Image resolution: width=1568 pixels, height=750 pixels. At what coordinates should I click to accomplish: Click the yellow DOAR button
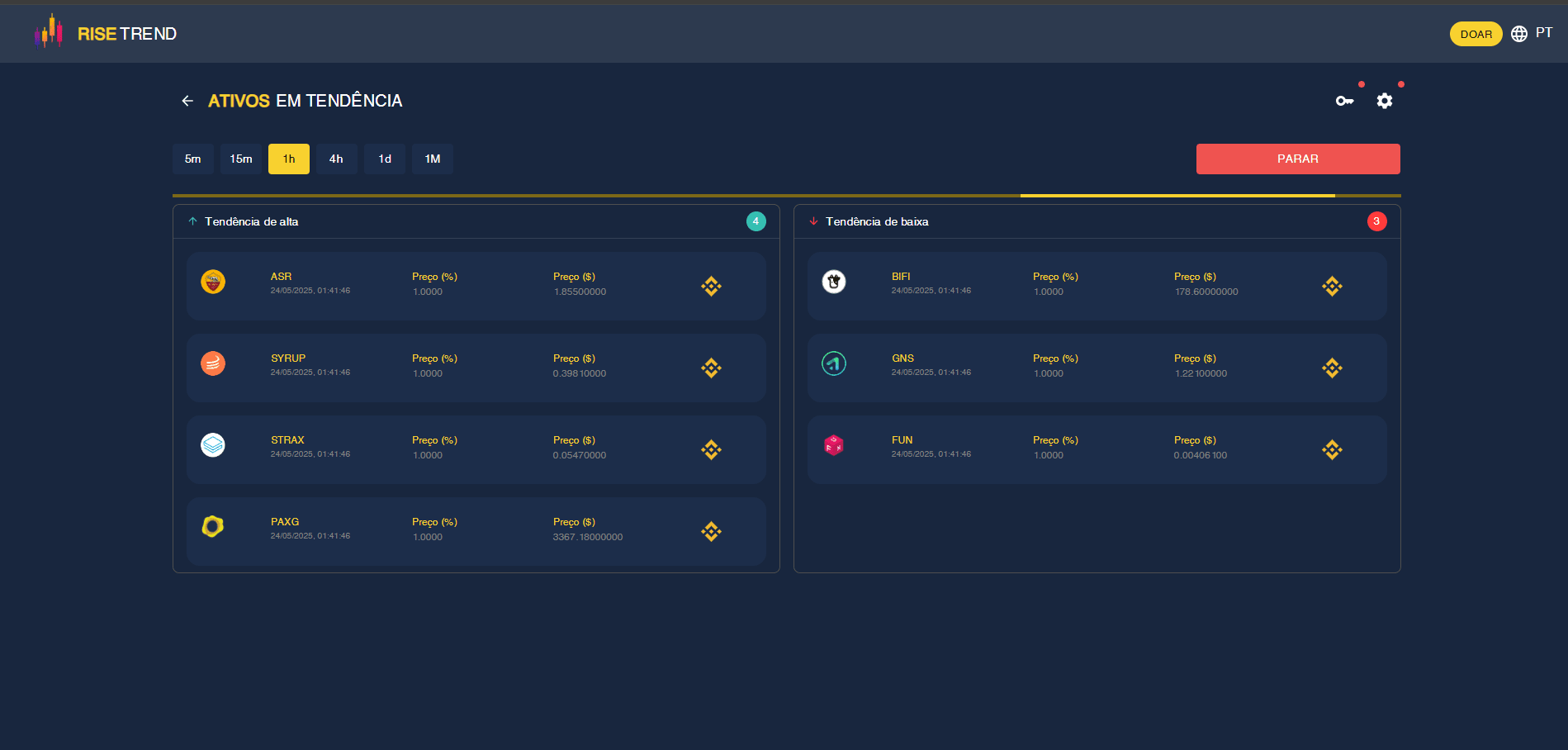pos(1476,34)
